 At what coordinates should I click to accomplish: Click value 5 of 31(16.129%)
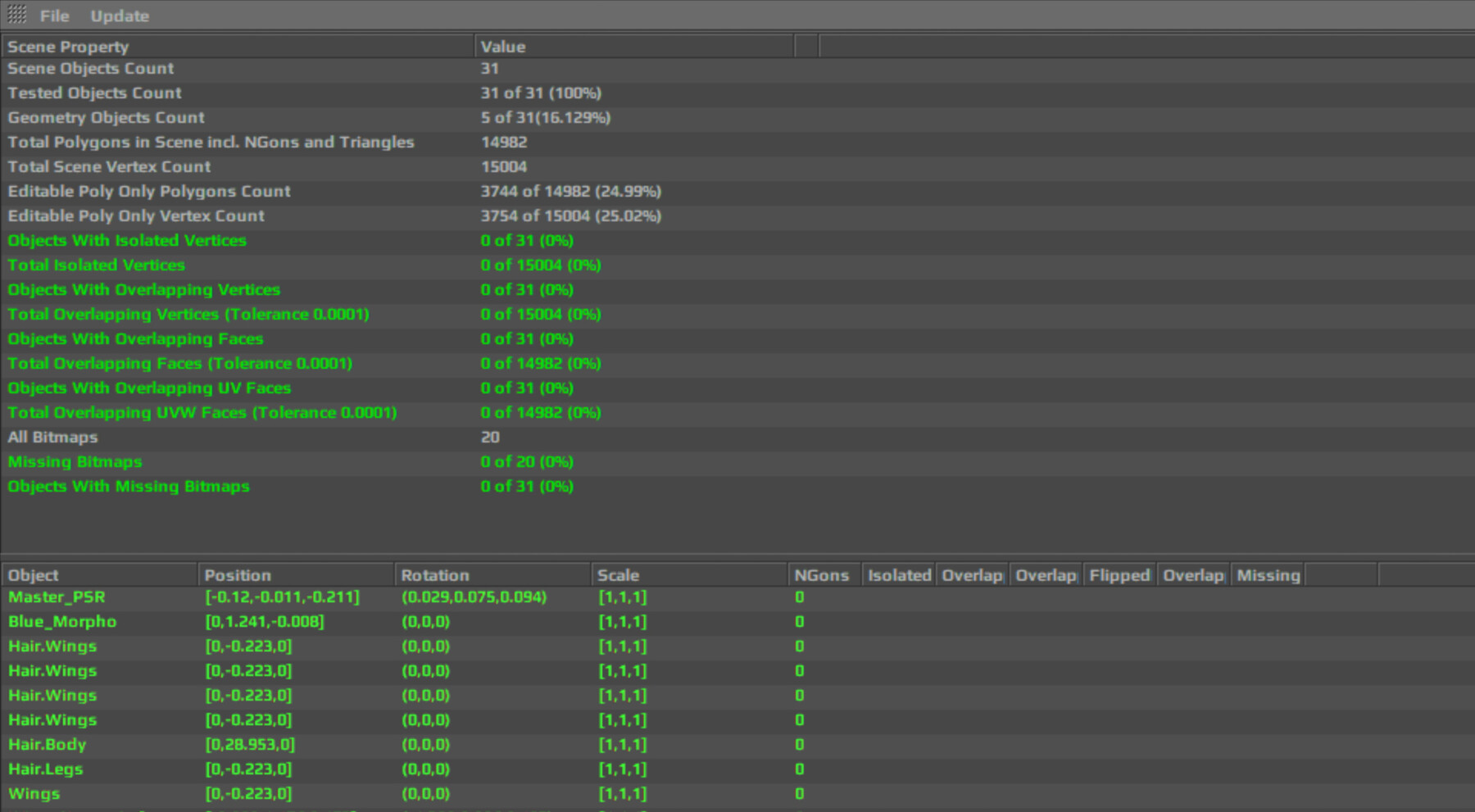545,118
